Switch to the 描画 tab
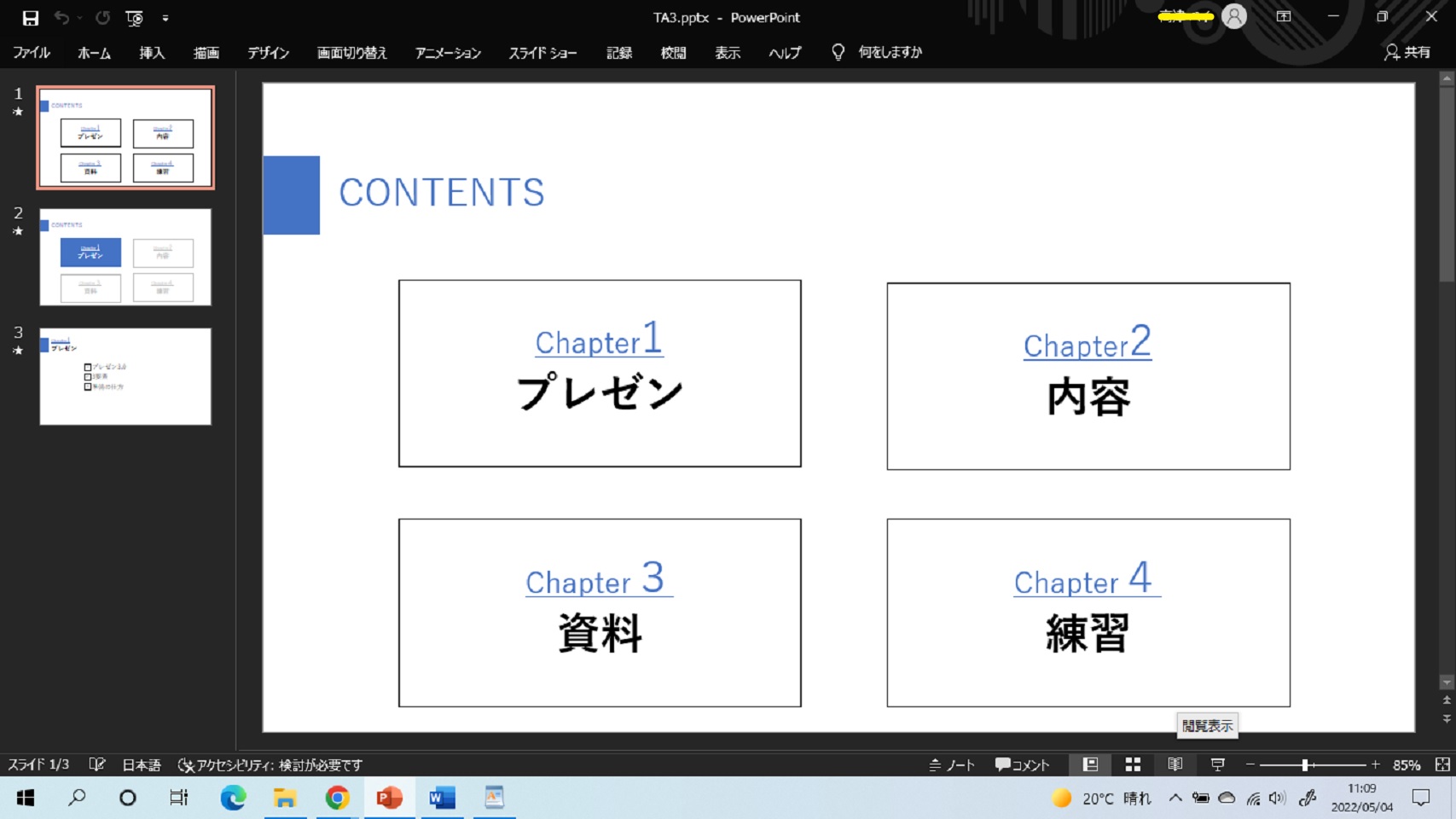This screenshot has width=1456, height=819. coord(206,53)
